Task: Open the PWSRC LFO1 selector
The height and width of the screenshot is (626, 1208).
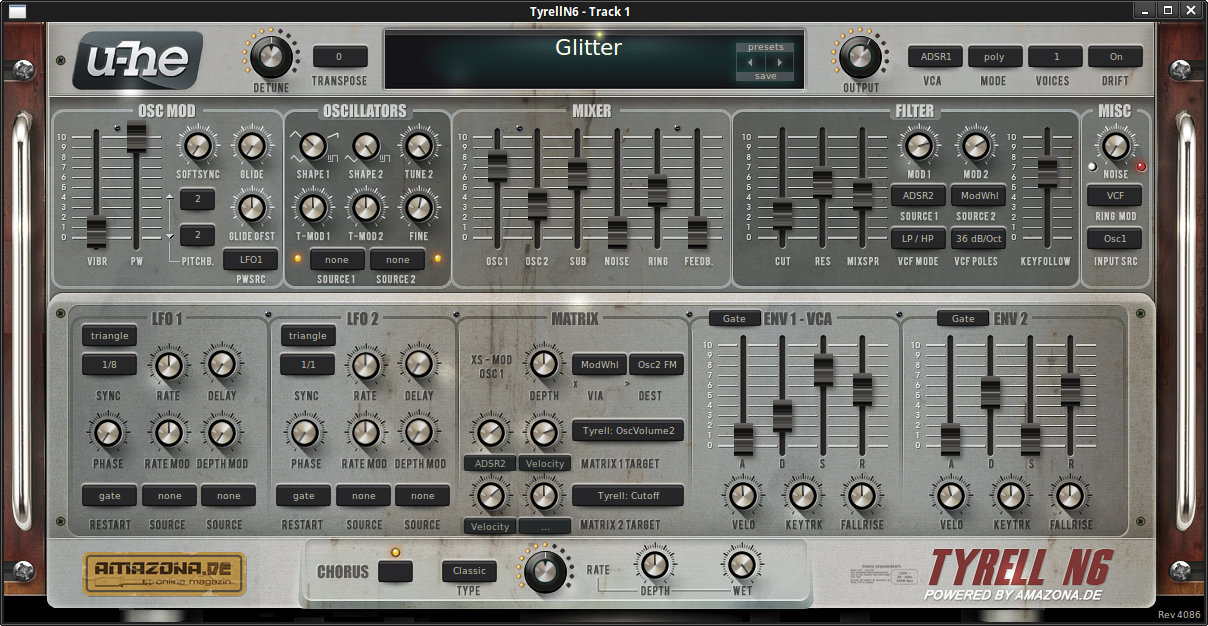Action: point(251,260)
